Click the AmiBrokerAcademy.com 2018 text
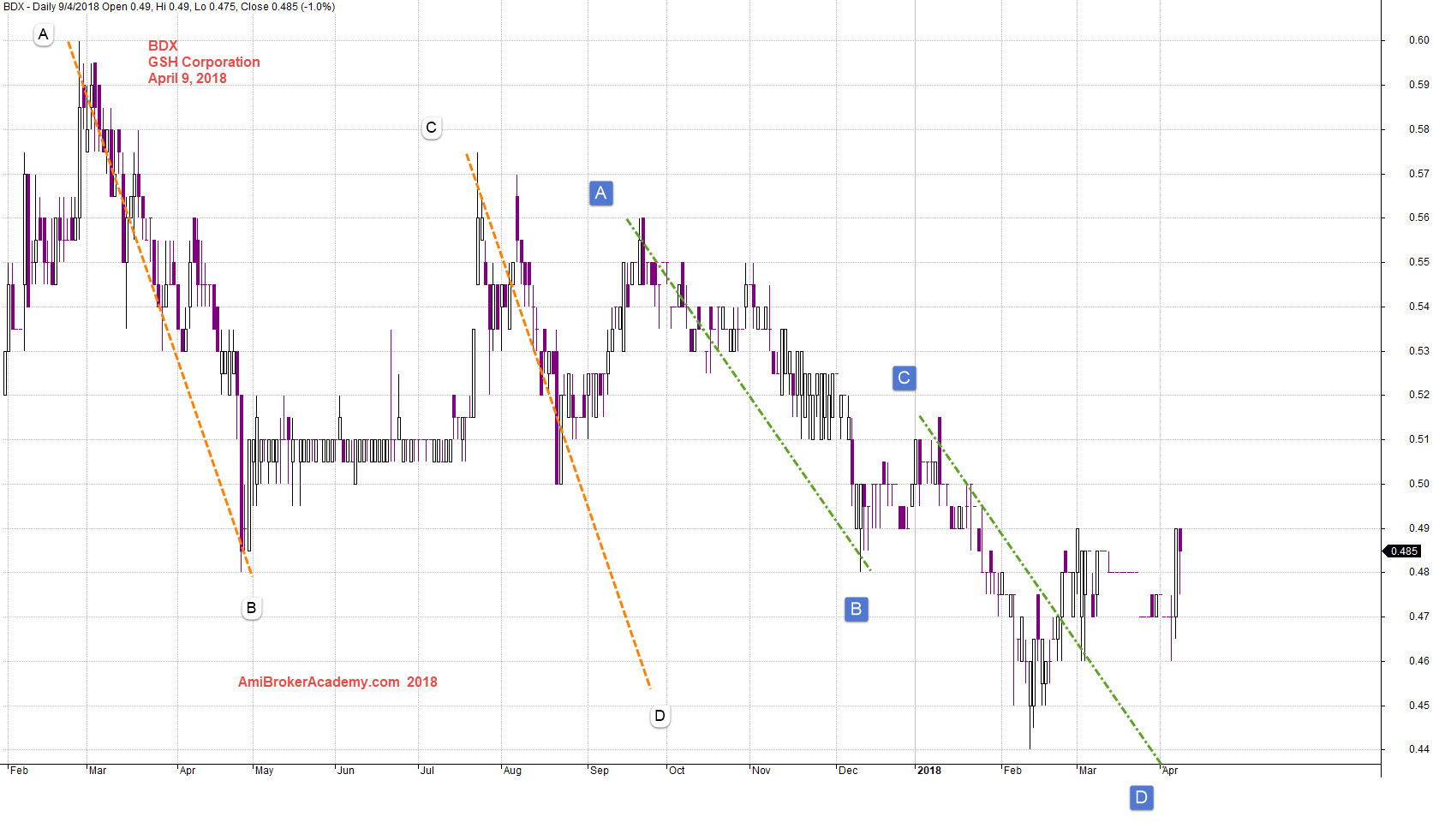 point(337,682)
